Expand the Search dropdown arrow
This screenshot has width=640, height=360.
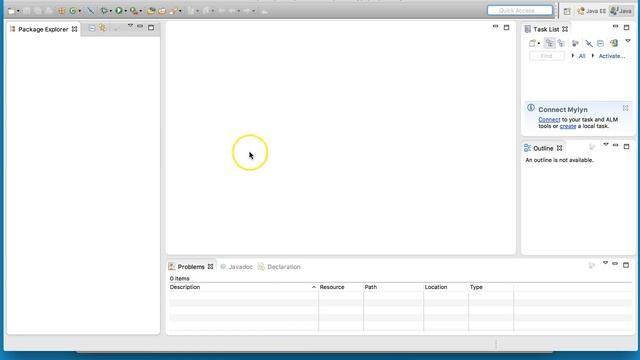180,11
